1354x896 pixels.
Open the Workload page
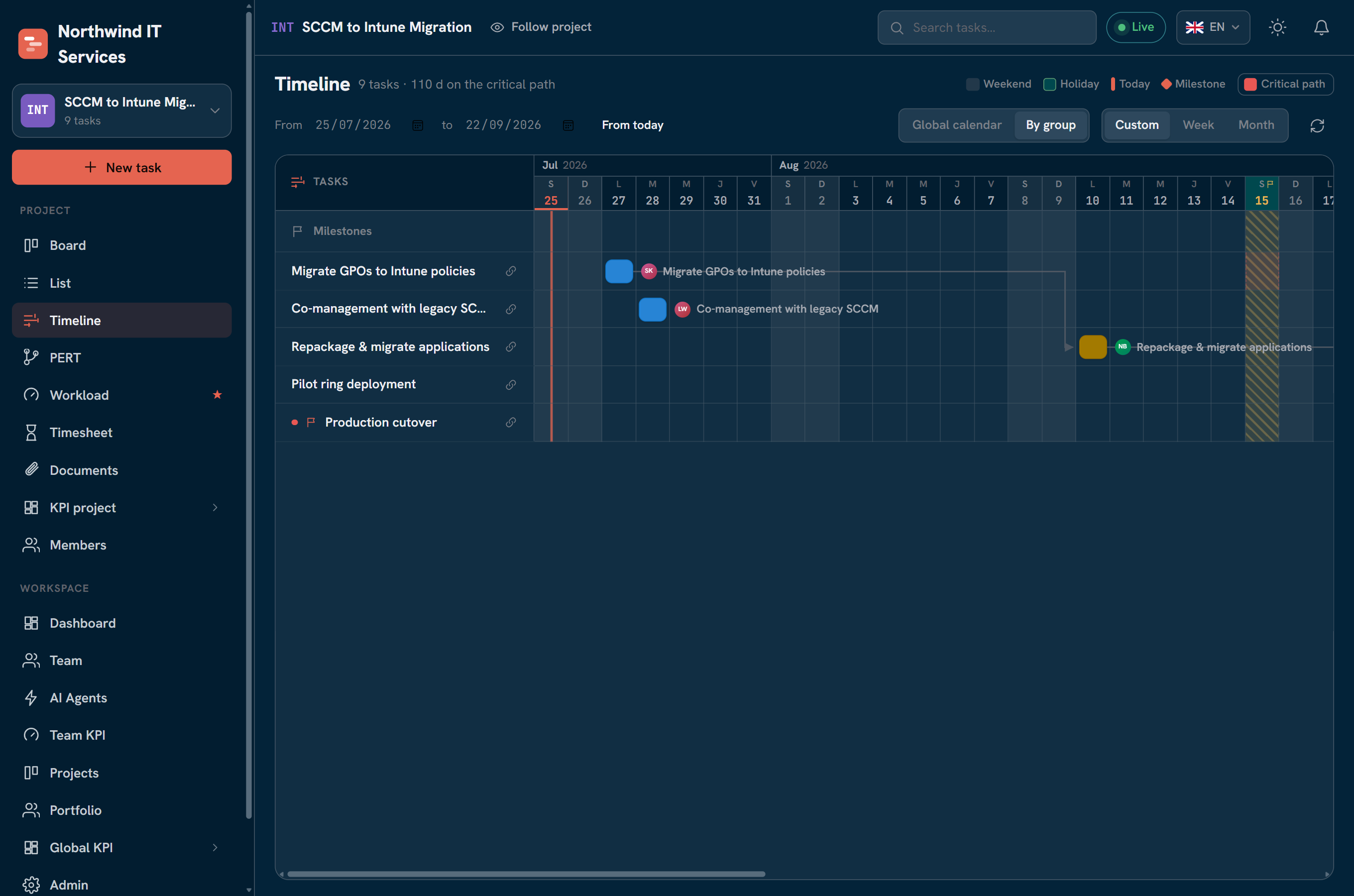coord(121,395)
